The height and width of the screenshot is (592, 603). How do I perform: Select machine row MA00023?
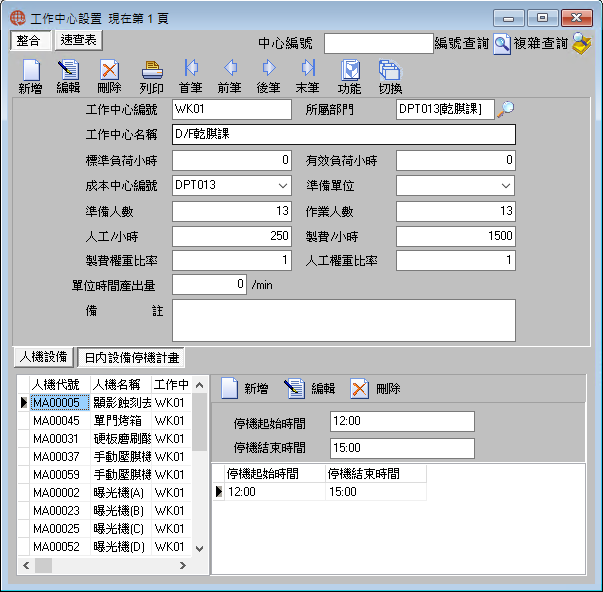(105, 511)
